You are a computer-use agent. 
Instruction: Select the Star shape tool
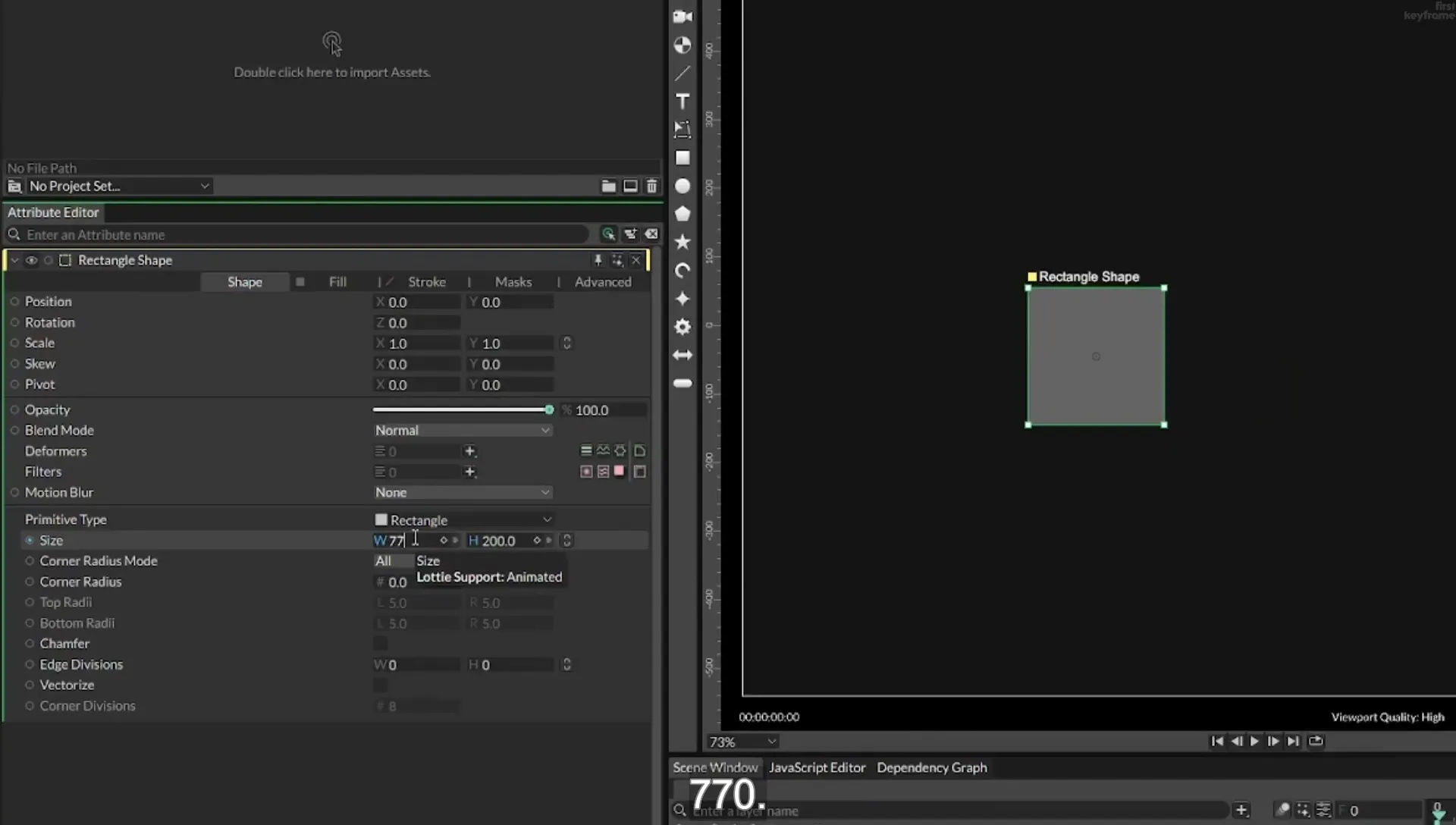click(x=682, y=242)
